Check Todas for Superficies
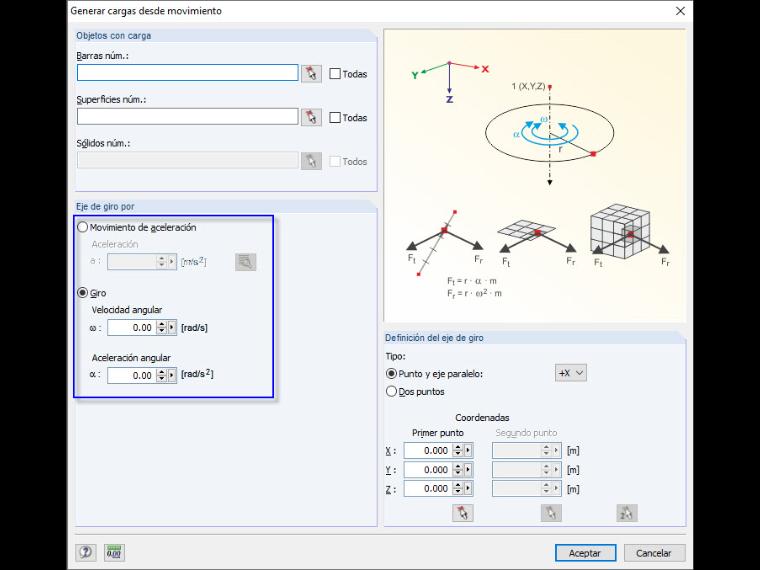The image size is (760, 570). 335,117
